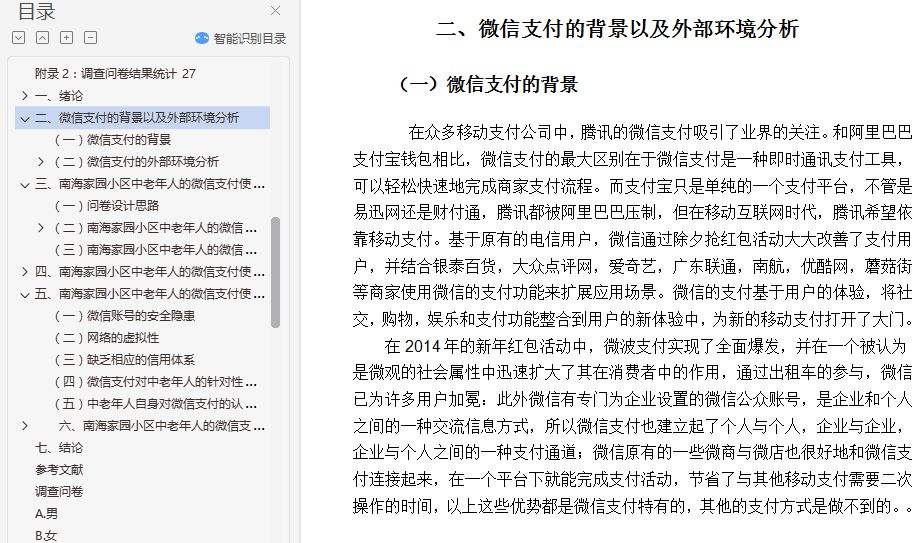913x543 pixels.
Task: Open 六、南海家园小区中老年人的微信支 entry
Action: tap(162, 426)
